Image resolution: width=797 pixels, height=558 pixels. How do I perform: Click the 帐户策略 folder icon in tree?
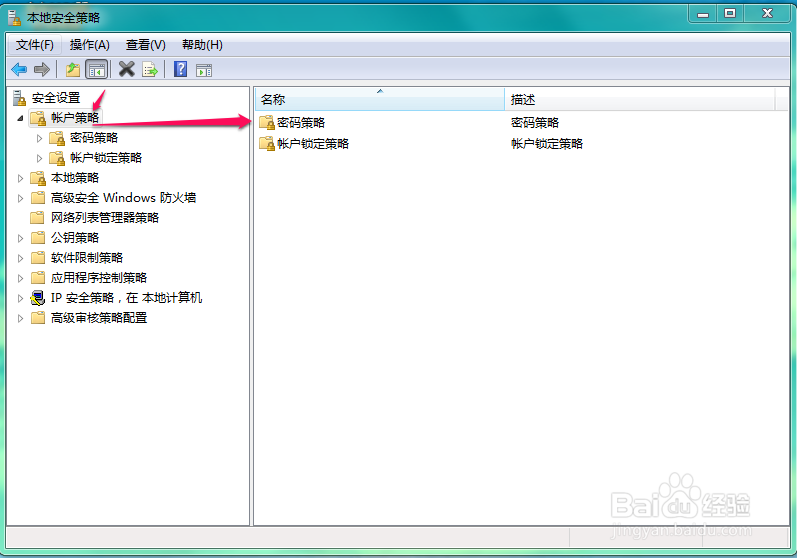click(x=38, y=118)
